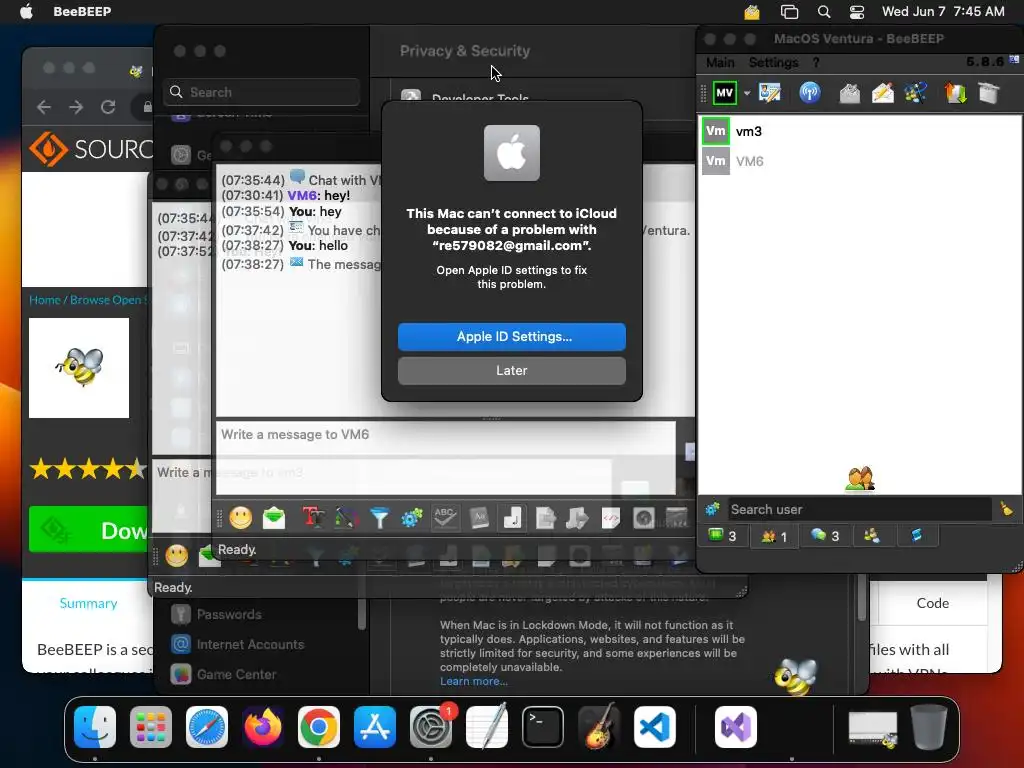Click the font color pencil icon in chat toolbar
This screenshot has width=1024, height=768.
pos(346,518)
